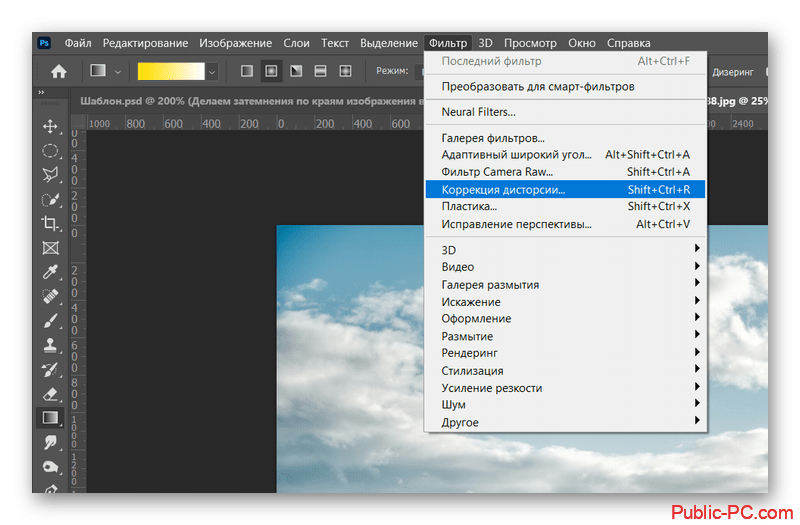
Task: Click the yellow-white gradient preview swatch
Action: point(170,71)
